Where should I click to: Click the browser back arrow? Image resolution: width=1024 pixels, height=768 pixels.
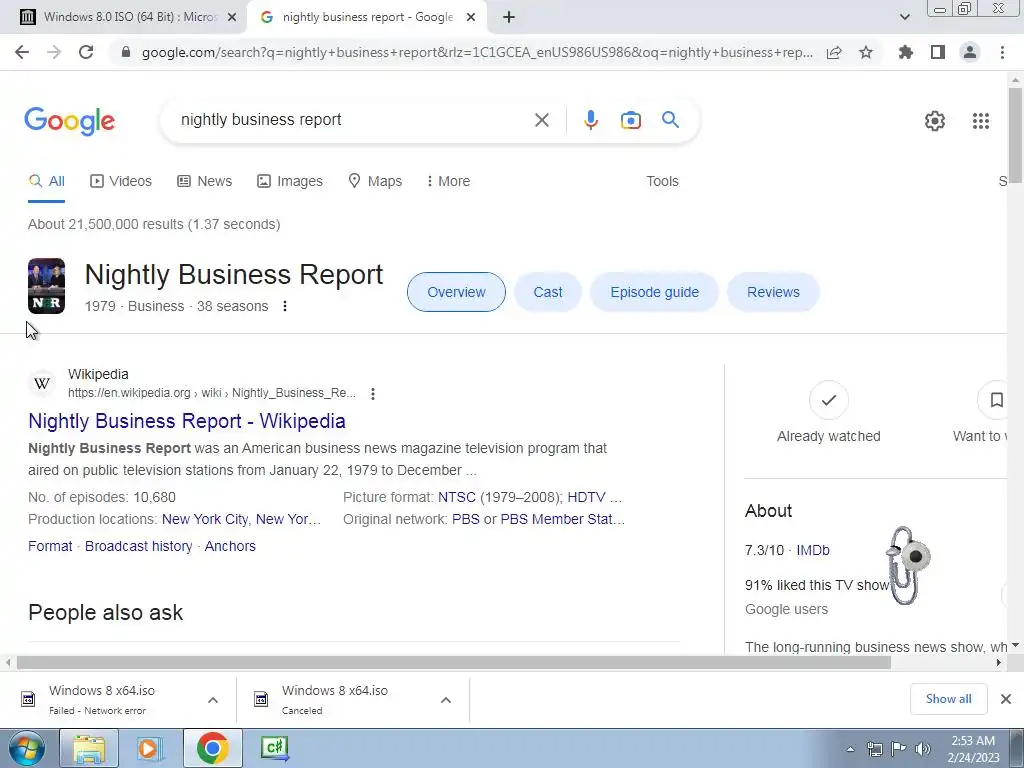pyautogui.click(x=22, y=52)
